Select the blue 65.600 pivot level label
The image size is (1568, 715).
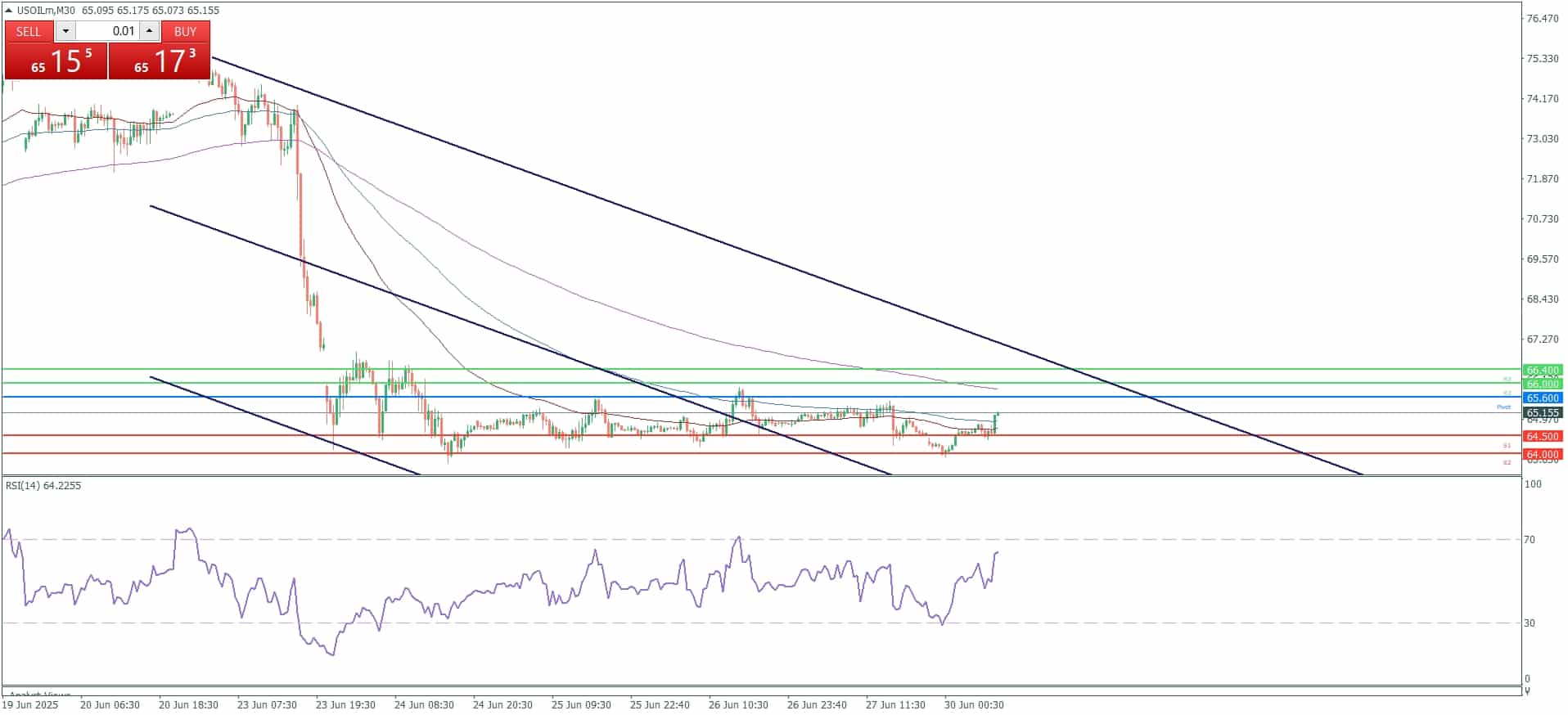click(x=1543, y=398)
